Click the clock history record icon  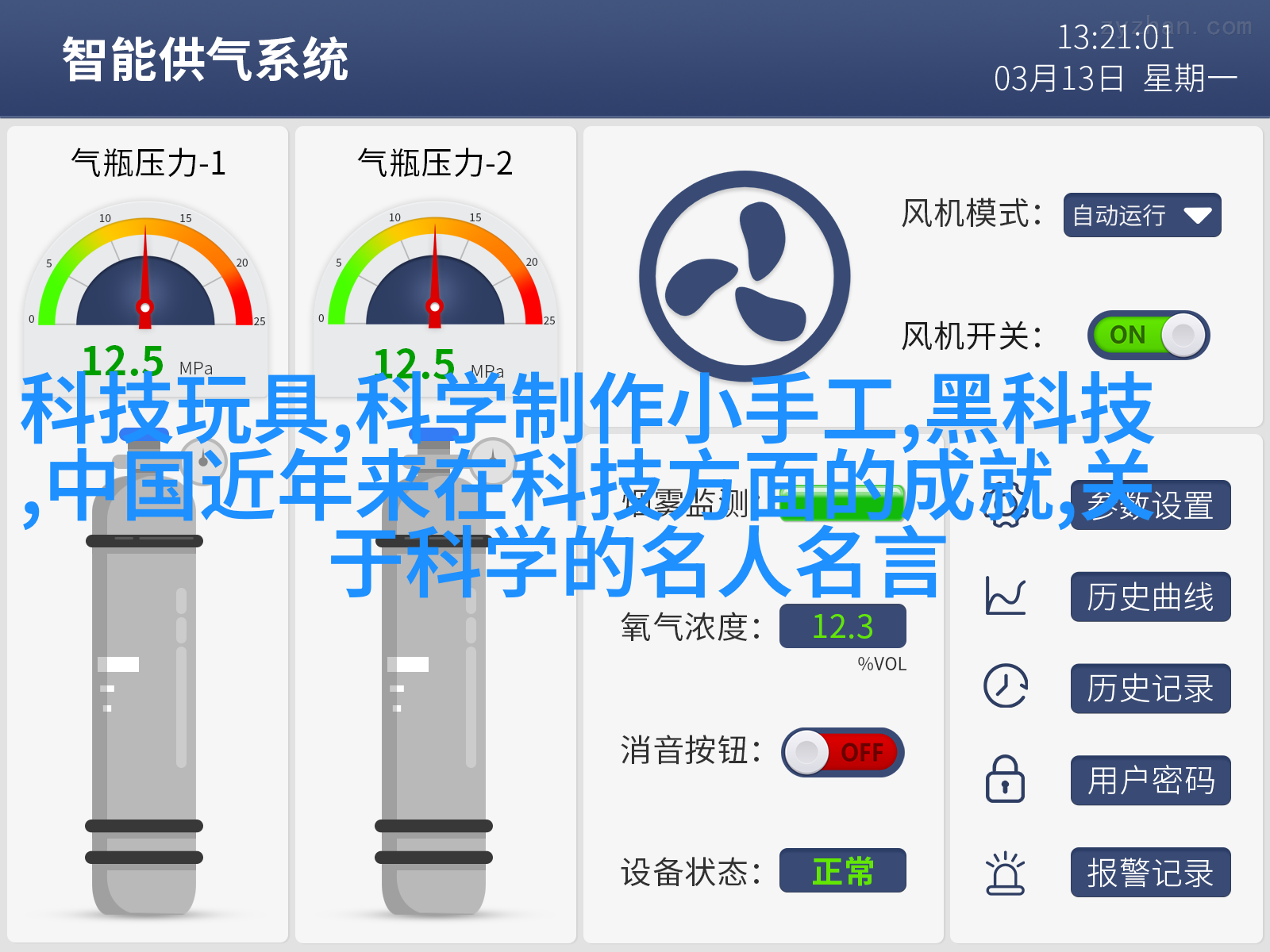1006,686
